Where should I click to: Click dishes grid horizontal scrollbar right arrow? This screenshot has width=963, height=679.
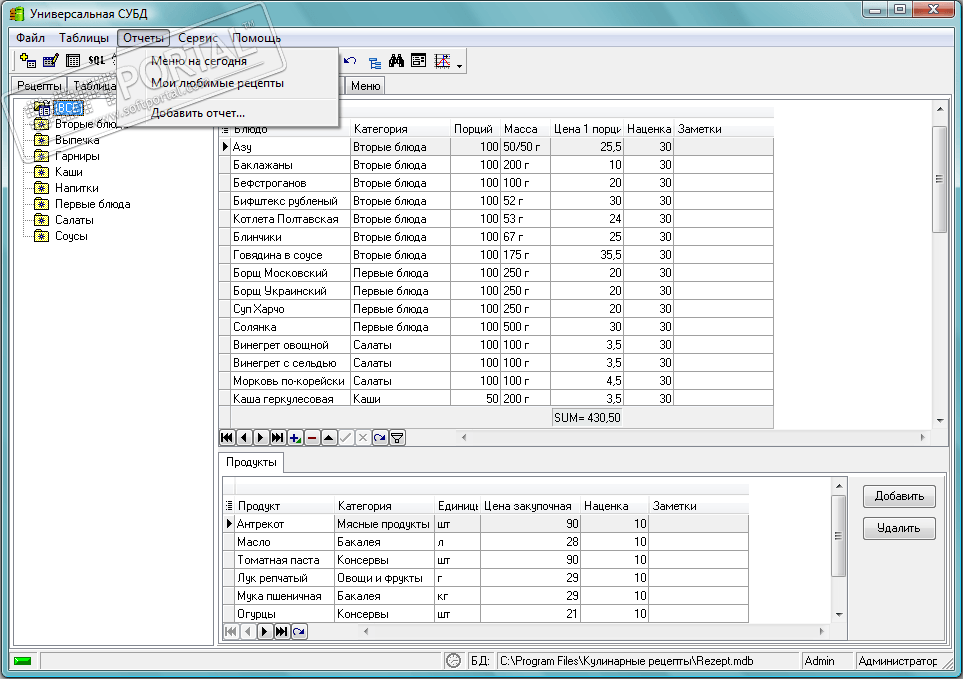point(922,438)
